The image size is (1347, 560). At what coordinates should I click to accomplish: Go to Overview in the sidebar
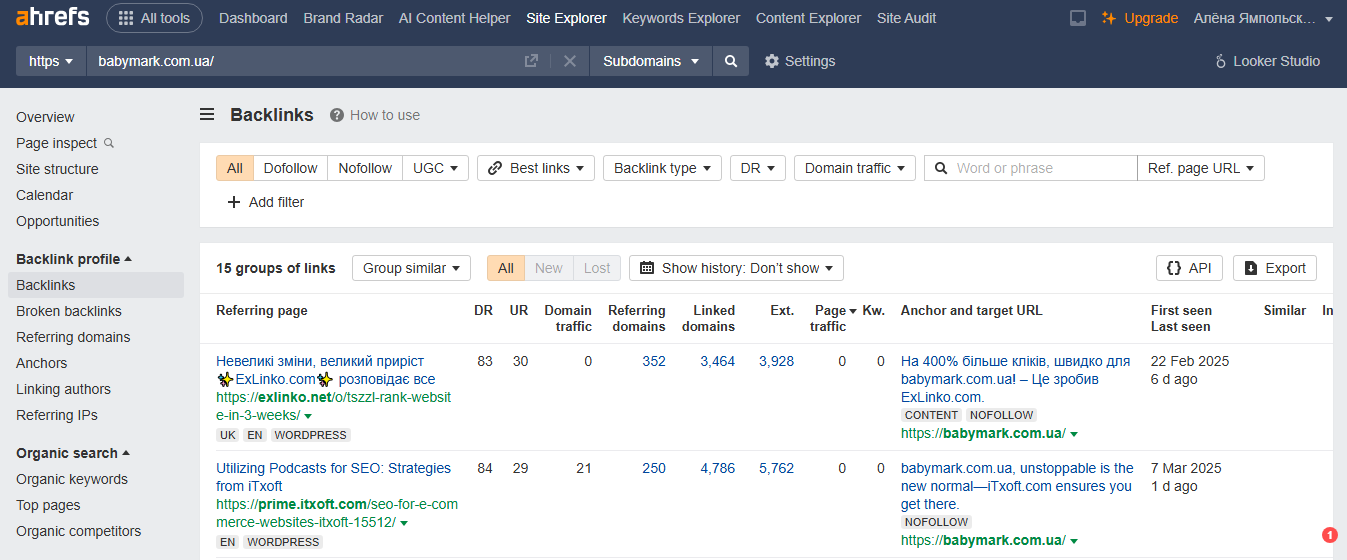coord(45,117)
